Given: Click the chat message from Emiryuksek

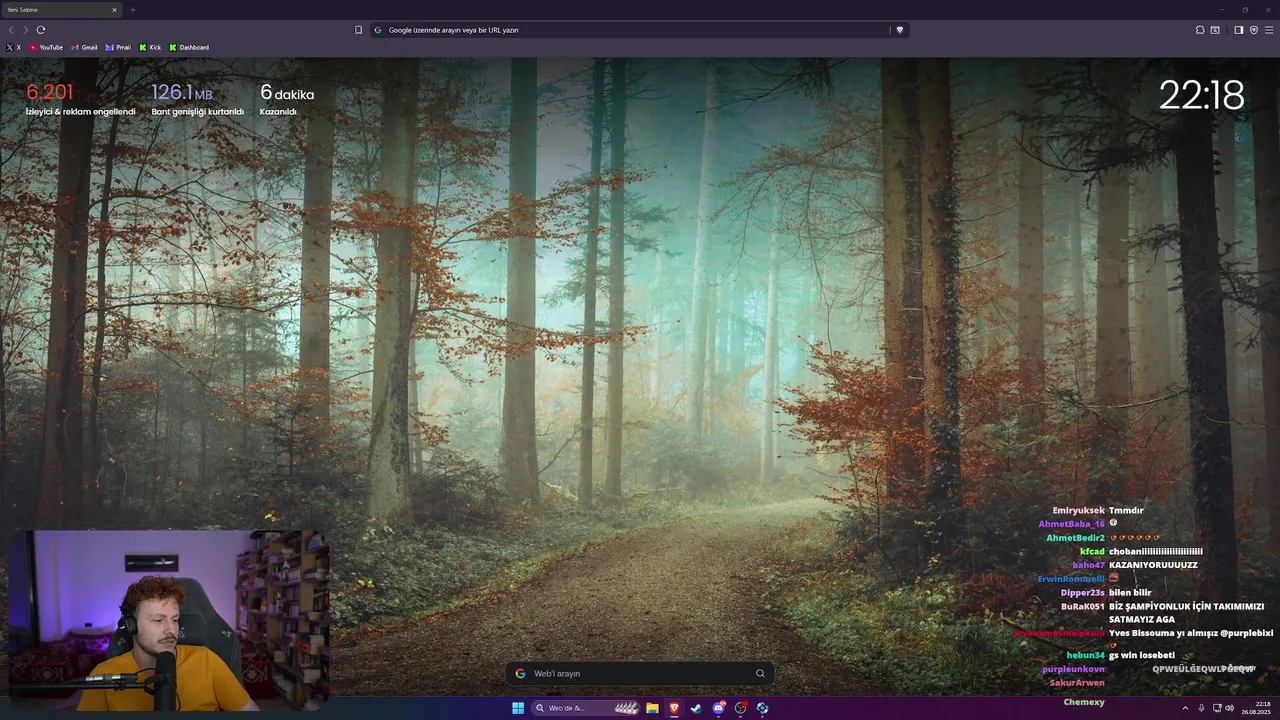Looking at the screenshot, I should tap(1126, 510).
